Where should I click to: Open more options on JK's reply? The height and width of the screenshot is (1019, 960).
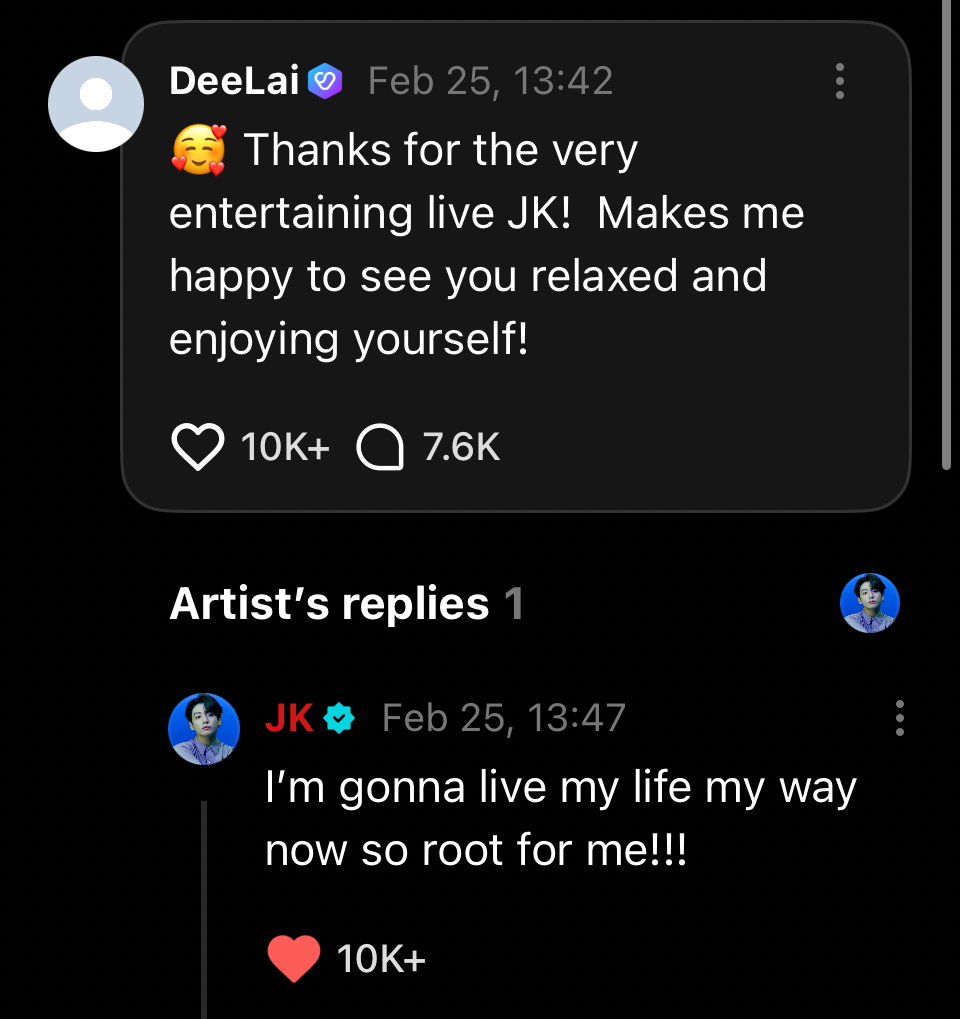[x=900, y=718]
